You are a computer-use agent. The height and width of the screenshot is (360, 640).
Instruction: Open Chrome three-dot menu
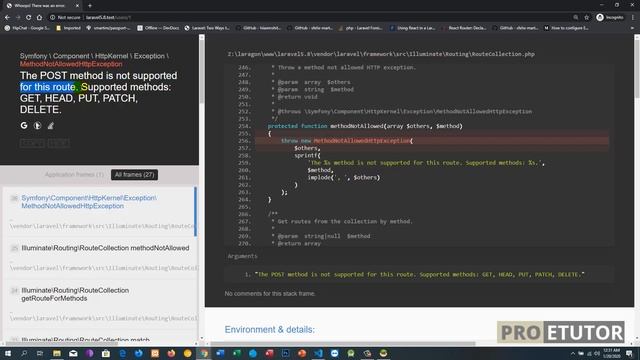tap(633, 18)
